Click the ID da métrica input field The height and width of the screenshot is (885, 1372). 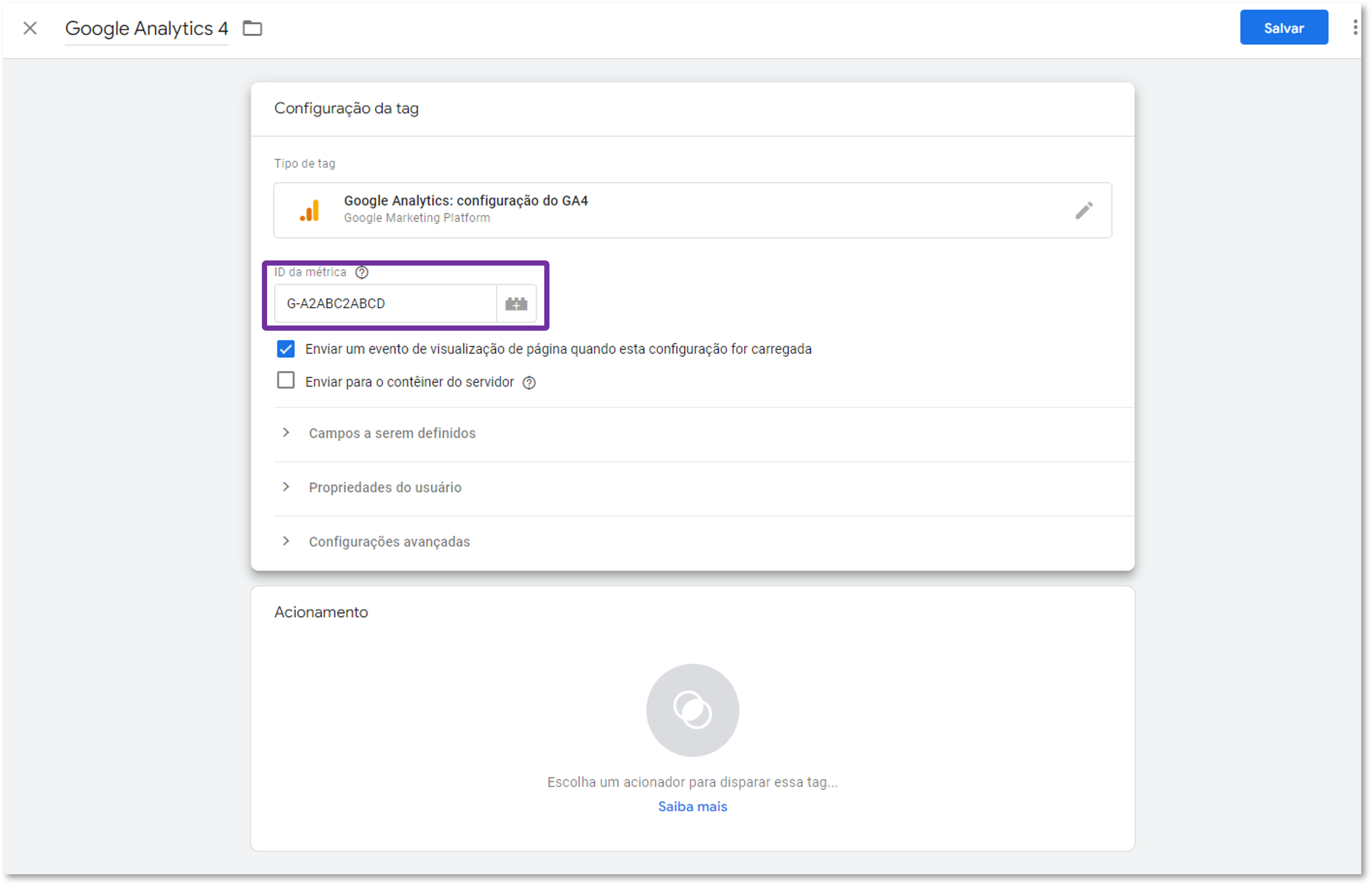click(385, 304)
